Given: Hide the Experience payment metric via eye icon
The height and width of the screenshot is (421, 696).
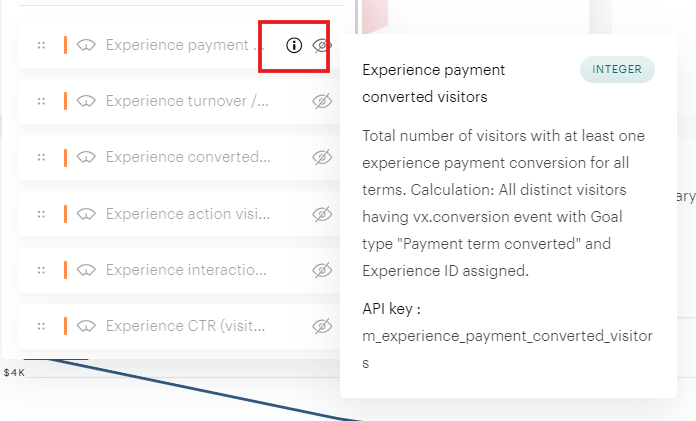Looking at the screenshot, I should click(321, 45).
